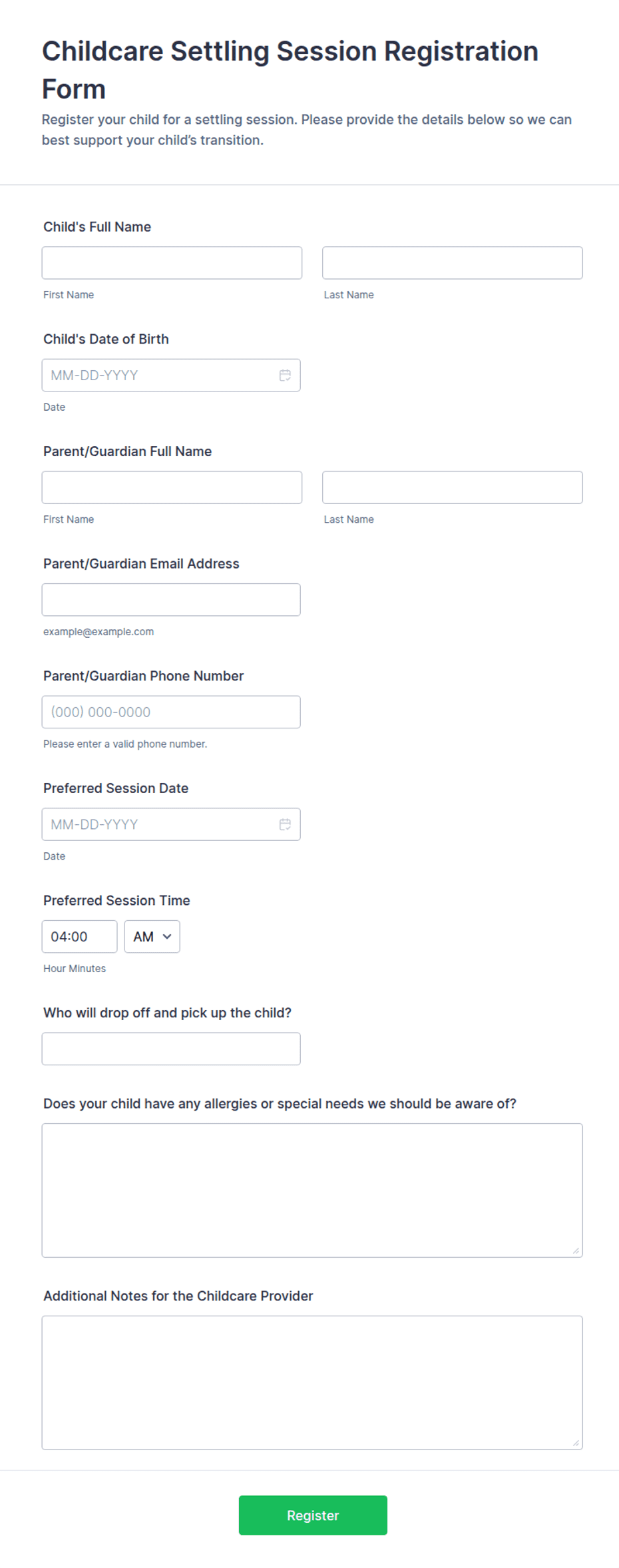Image resolution: width=619 pixels, height=1568 pixels.
Task: Open calendar picker for Preferred Session Date
Action: (285, 824)
